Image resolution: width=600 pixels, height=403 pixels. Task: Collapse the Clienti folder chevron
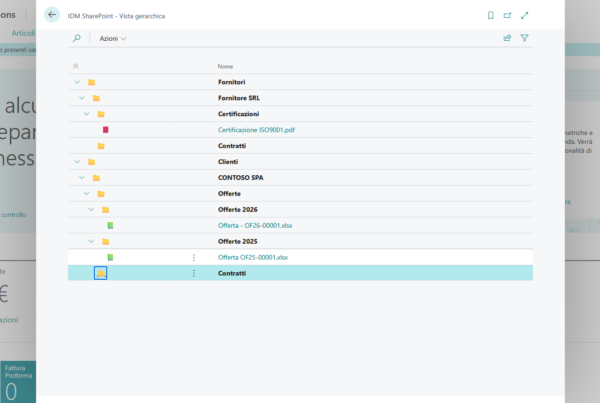[x=77, y=162]
